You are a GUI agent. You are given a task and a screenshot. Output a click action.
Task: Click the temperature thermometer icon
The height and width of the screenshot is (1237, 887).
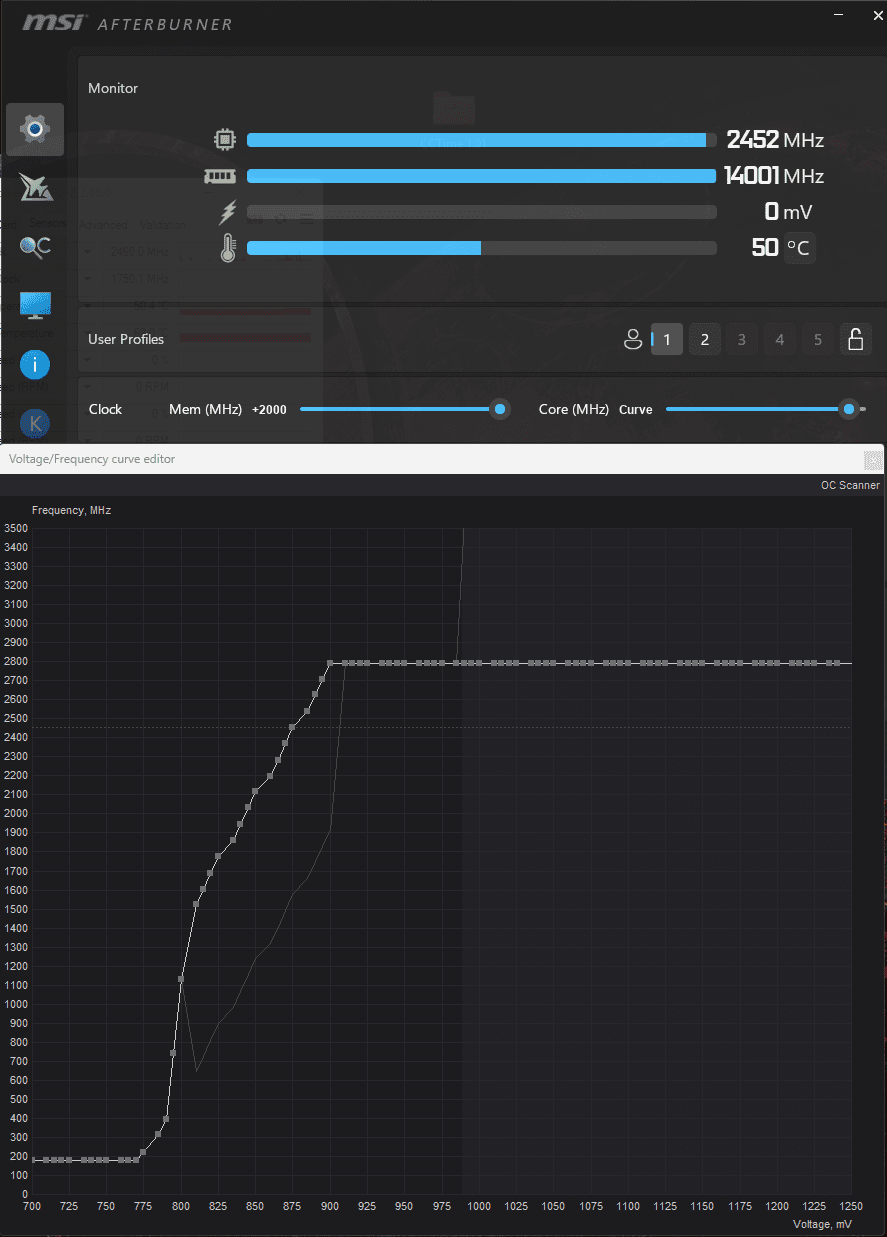228,247
